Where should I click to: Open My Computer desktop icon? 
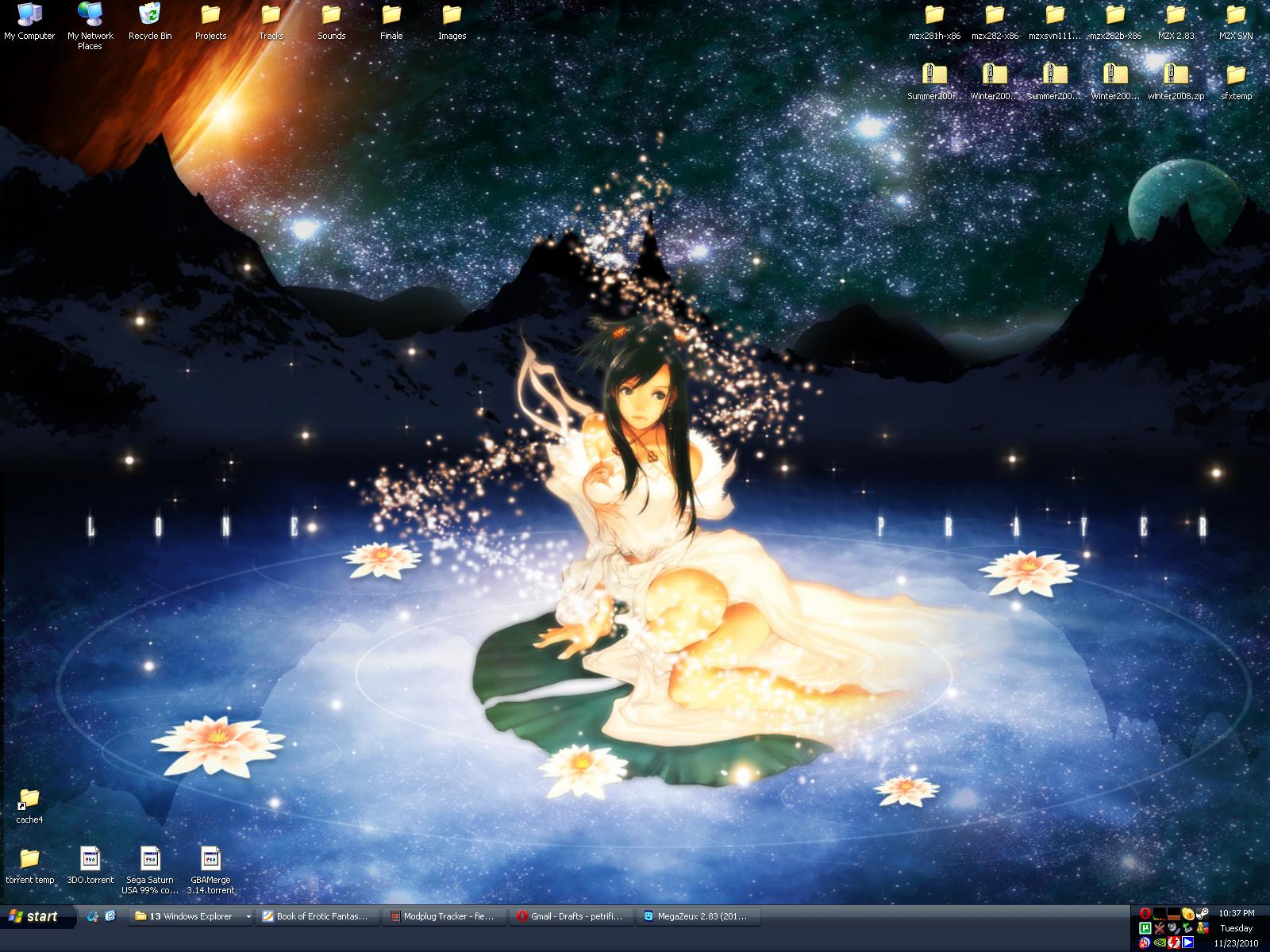pyautogui.click(x=29, y=21)
